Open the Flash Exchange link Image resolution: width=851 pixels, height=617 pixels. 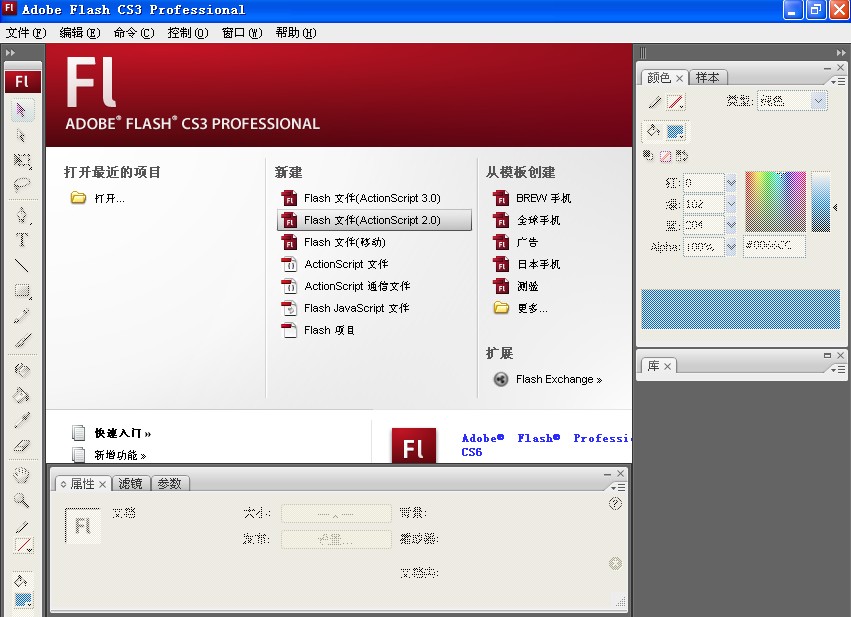[x=558, y=379]
